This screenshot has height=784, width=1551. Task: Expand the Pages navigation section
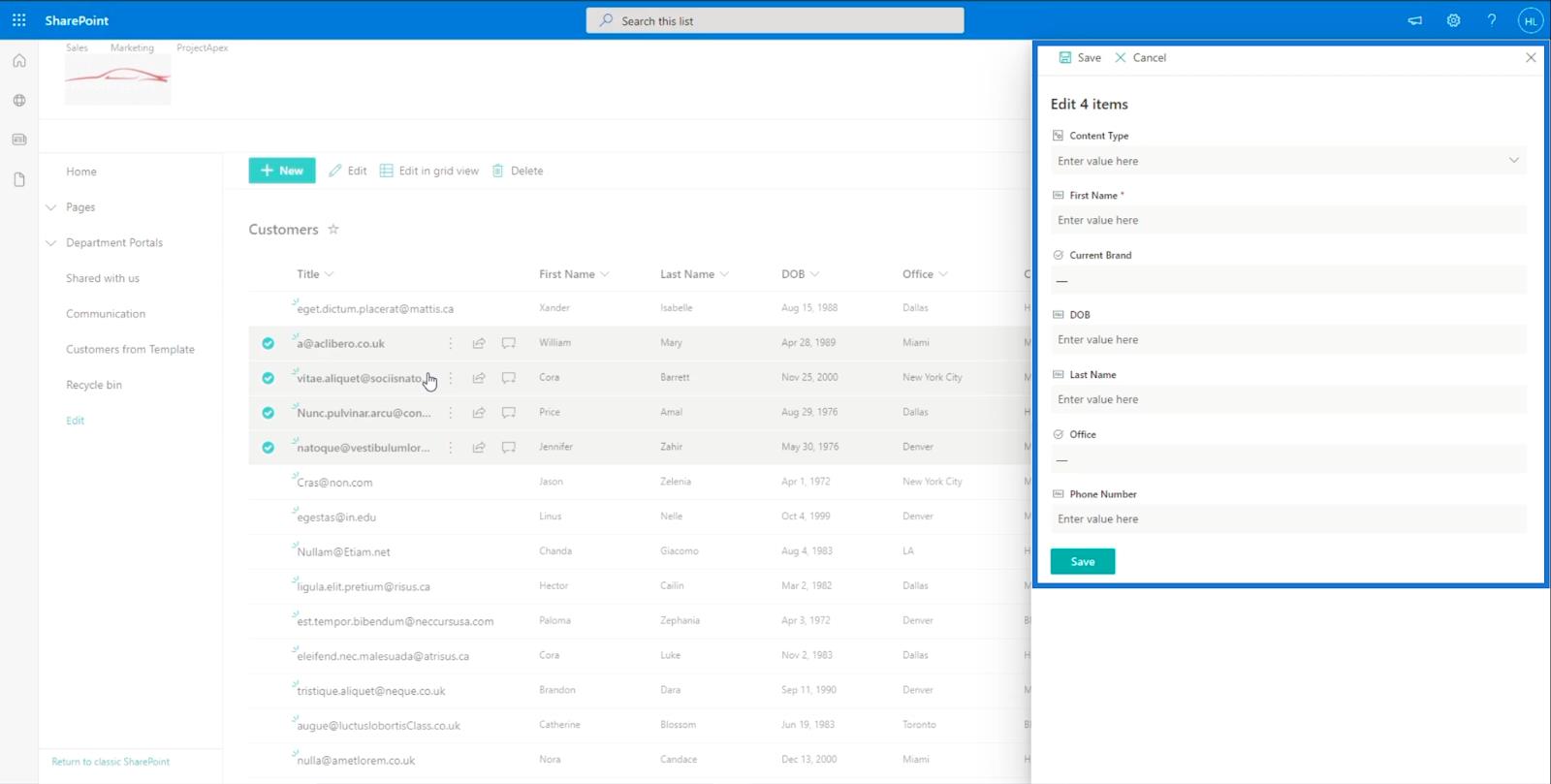(x=51, y=207)
